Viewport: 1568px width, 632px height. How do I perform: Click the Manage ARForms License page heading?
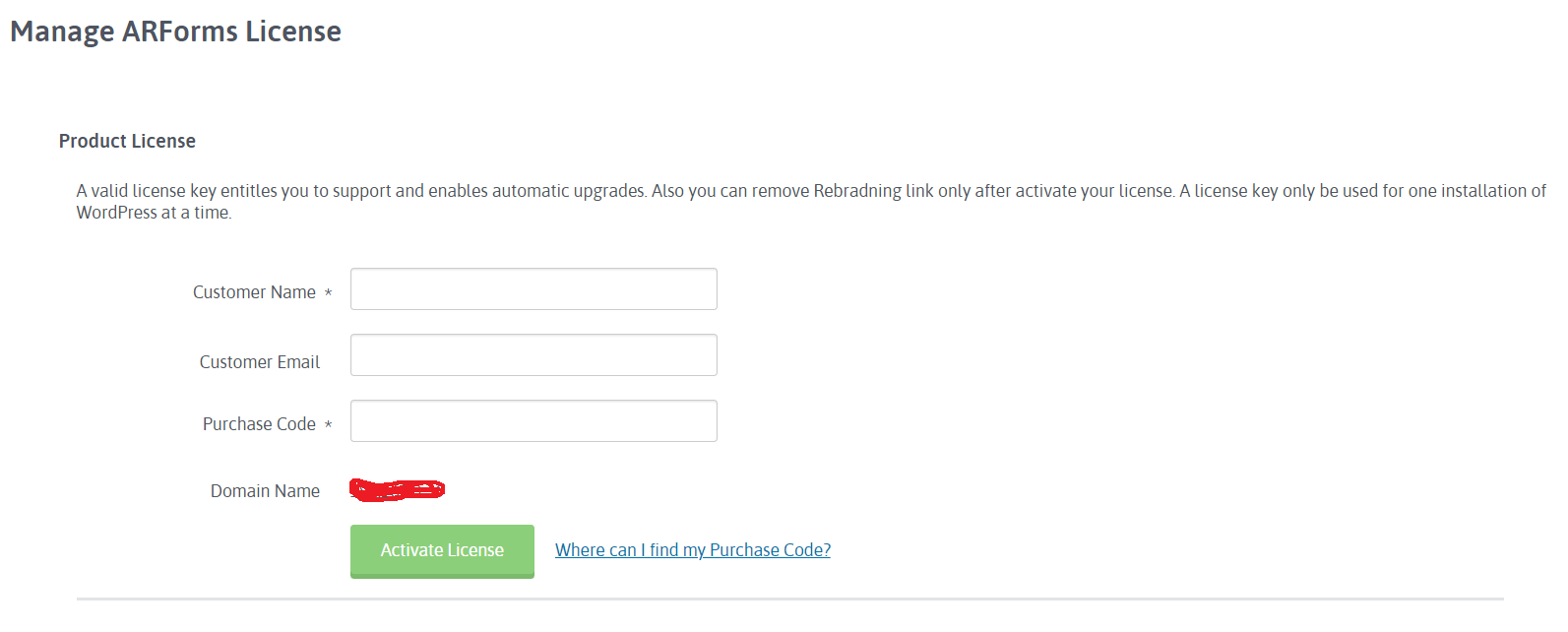point(175,32)
